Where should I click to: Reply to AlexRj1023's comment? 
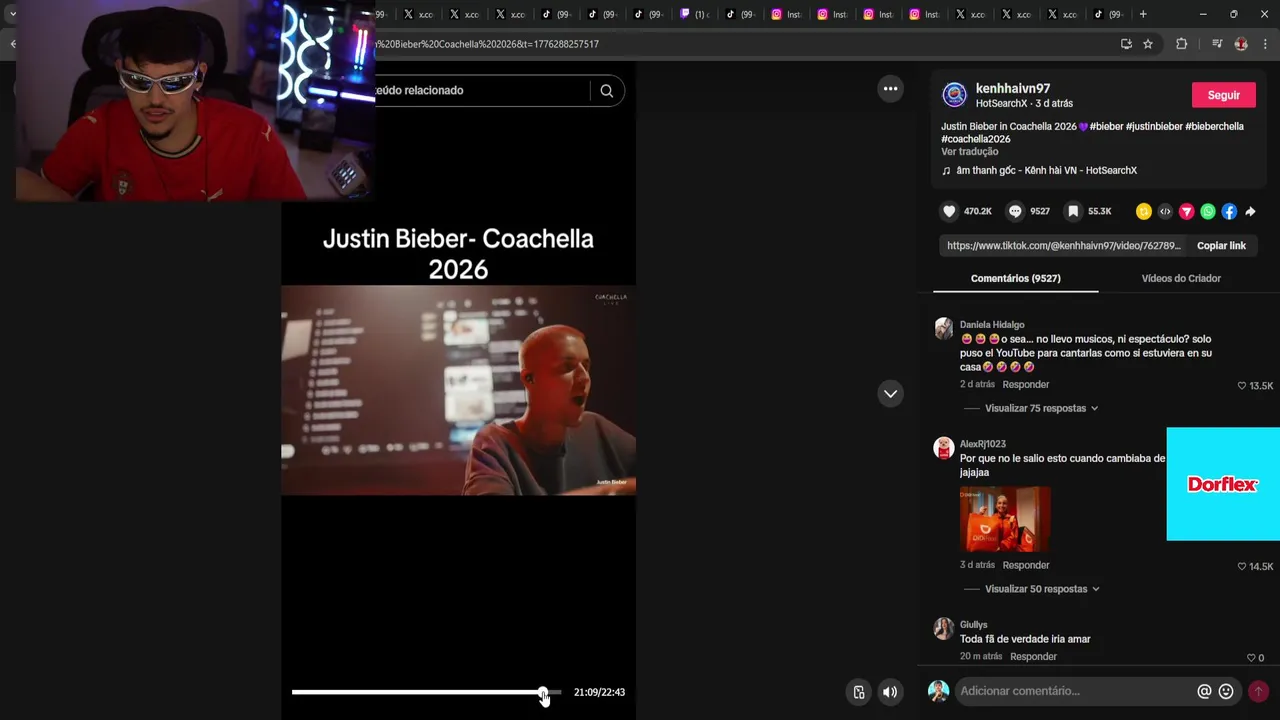tap(1026, 566)
